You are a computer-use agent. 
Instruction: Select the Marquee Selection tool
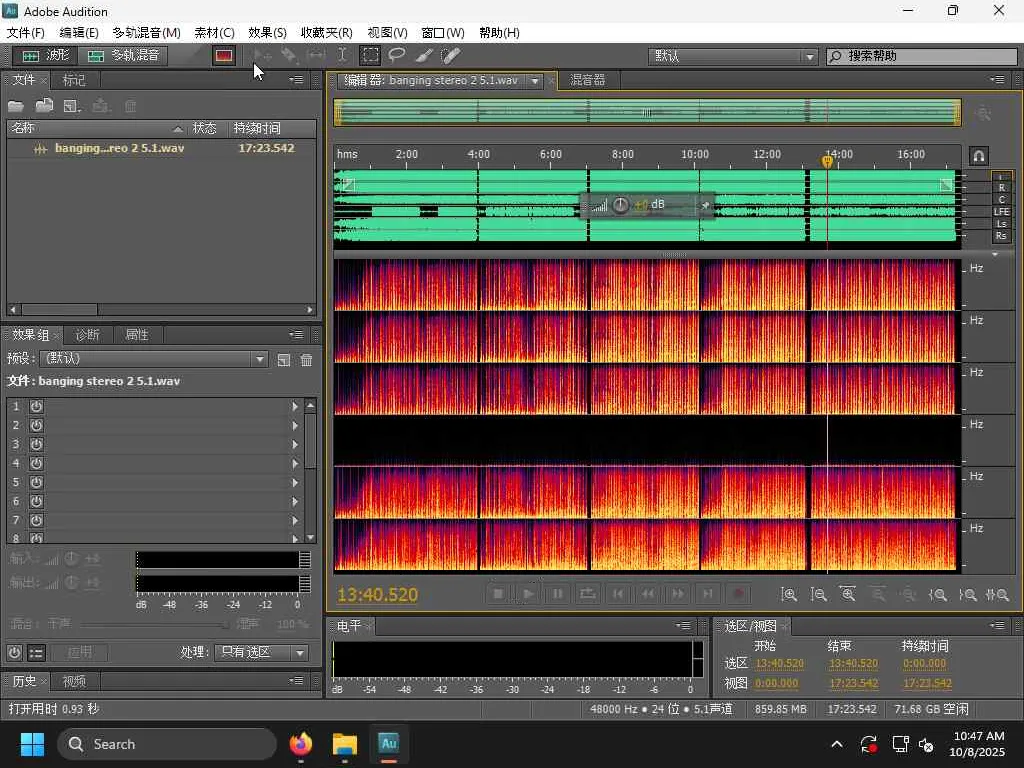(370, 56)
